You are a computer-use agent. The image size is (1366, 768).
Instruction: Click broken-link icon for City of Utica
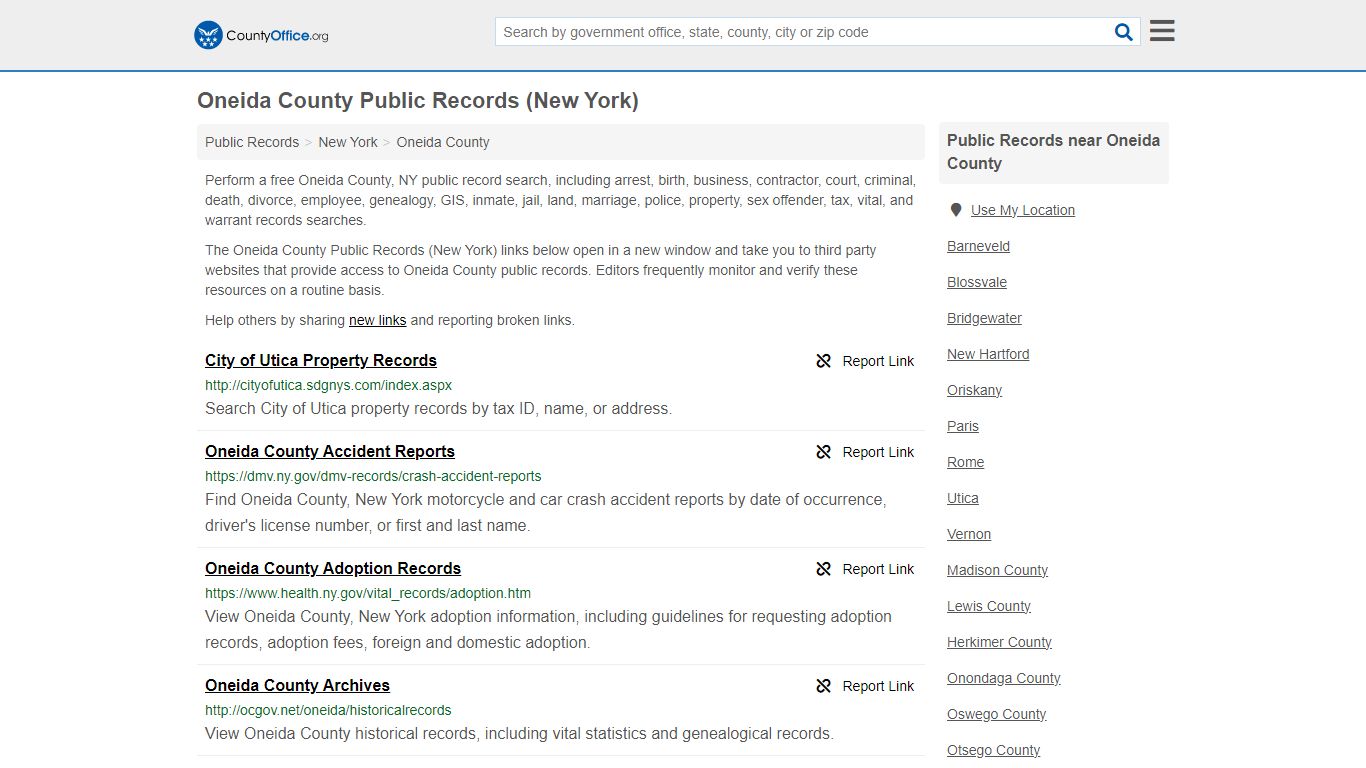[824, 361]
